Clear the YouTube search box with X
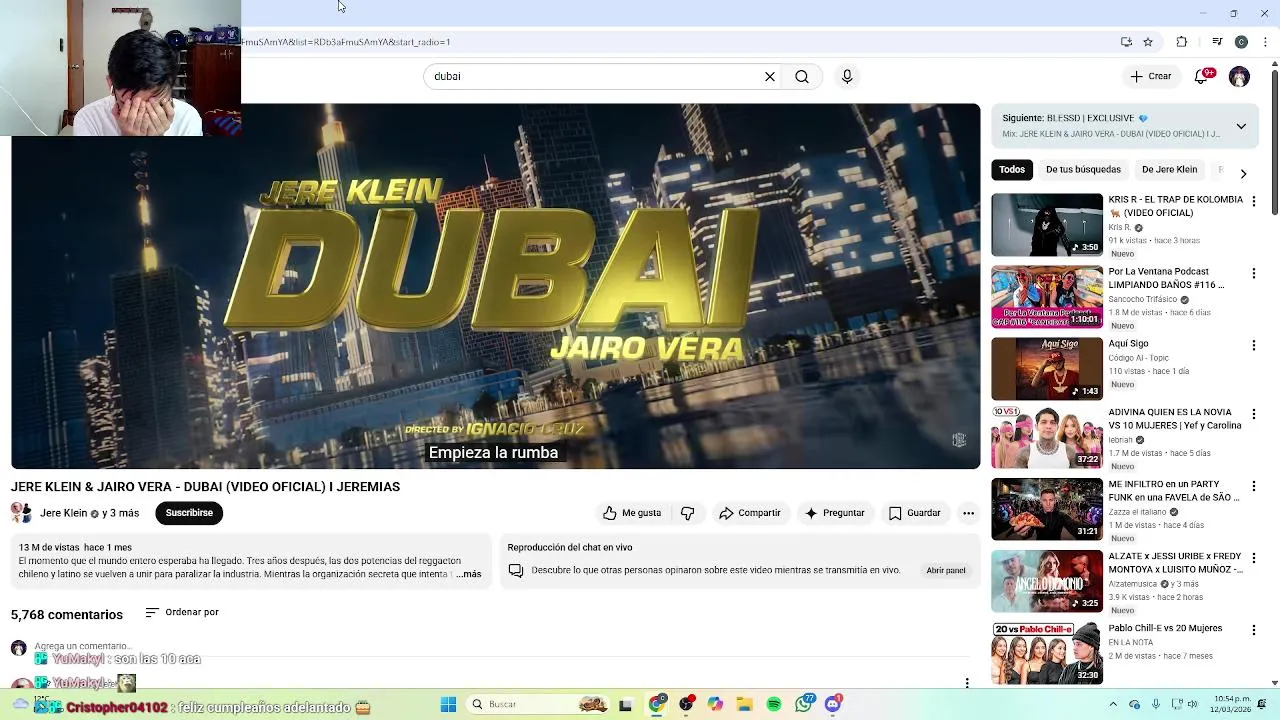 (770, 76)
